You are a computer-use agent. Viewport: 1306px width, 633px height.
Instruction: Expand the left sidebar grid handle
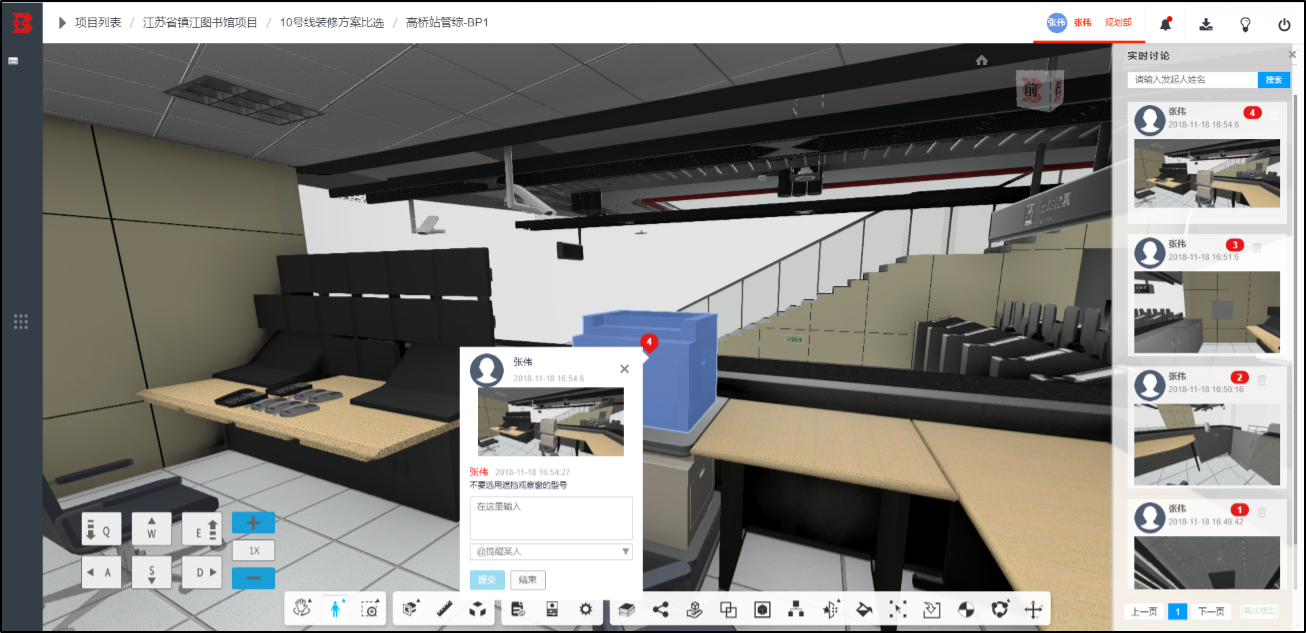pos(21,322)
